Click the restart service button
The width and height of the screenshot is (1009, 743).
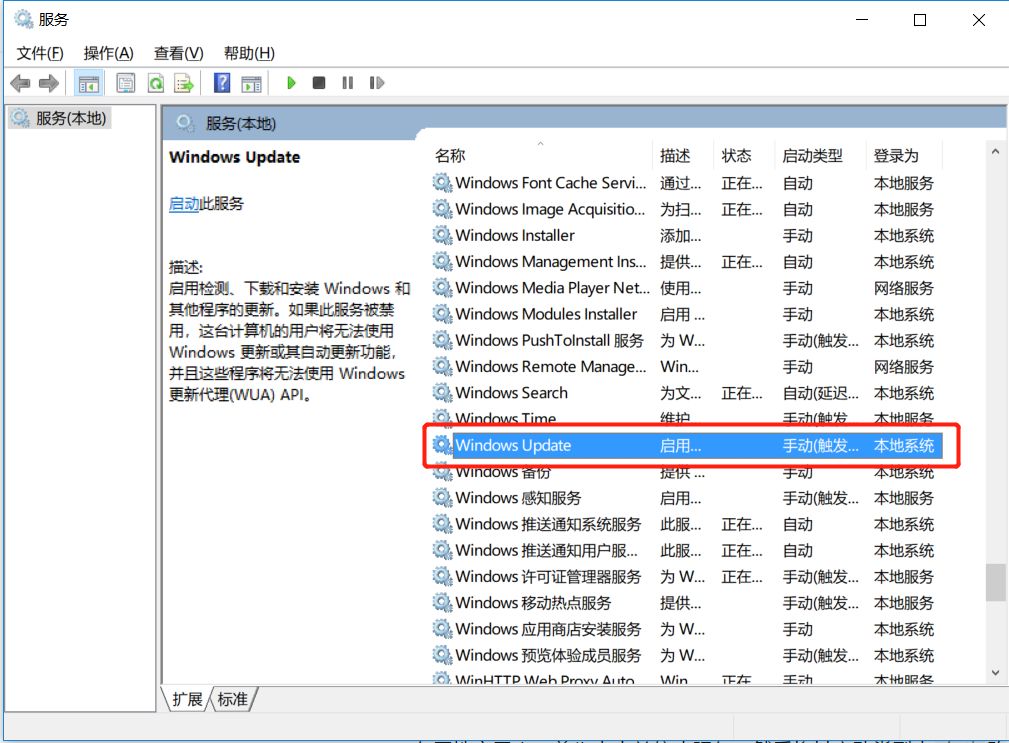[376, 83]
